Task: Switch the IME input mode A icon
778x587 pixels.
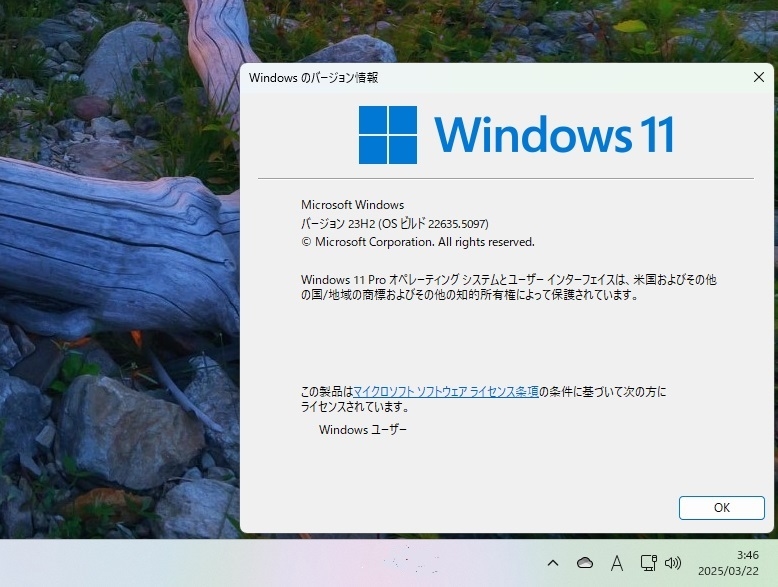Action: click(x=617, y=563)
